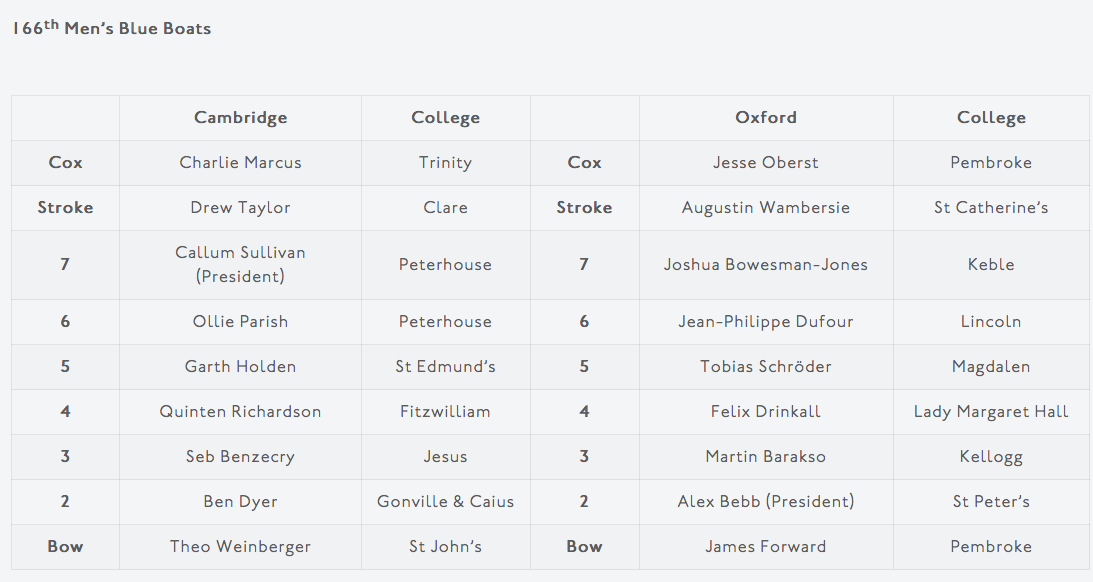Select the Garth Holden cell
This screenshot has height=582, width=1093.
240,367
